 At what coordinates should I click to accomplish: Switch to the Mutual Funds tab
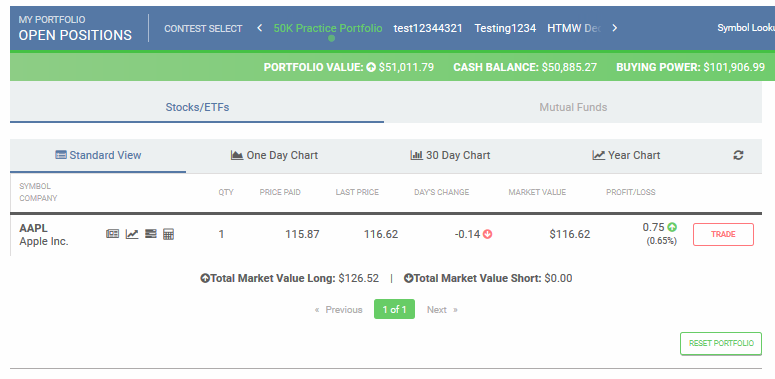(573, 107)
